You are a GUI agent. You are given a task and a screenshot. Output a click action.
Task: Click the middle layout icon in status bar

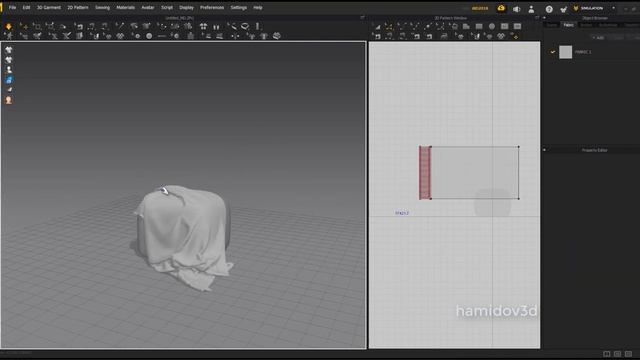pos(618,354)
